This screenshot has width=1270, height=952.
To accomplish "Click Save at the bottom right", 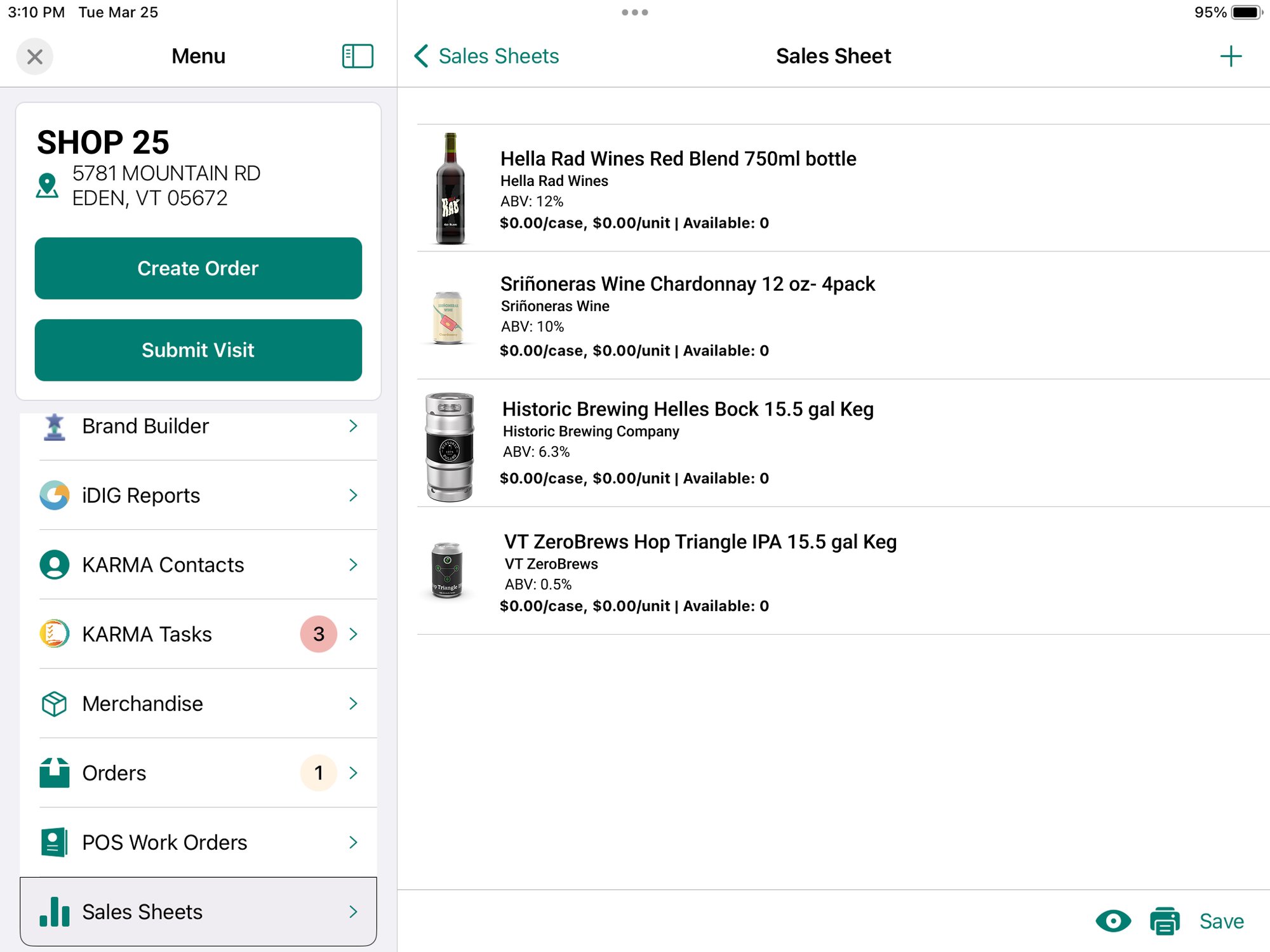I will click(x=1221, y=921).
